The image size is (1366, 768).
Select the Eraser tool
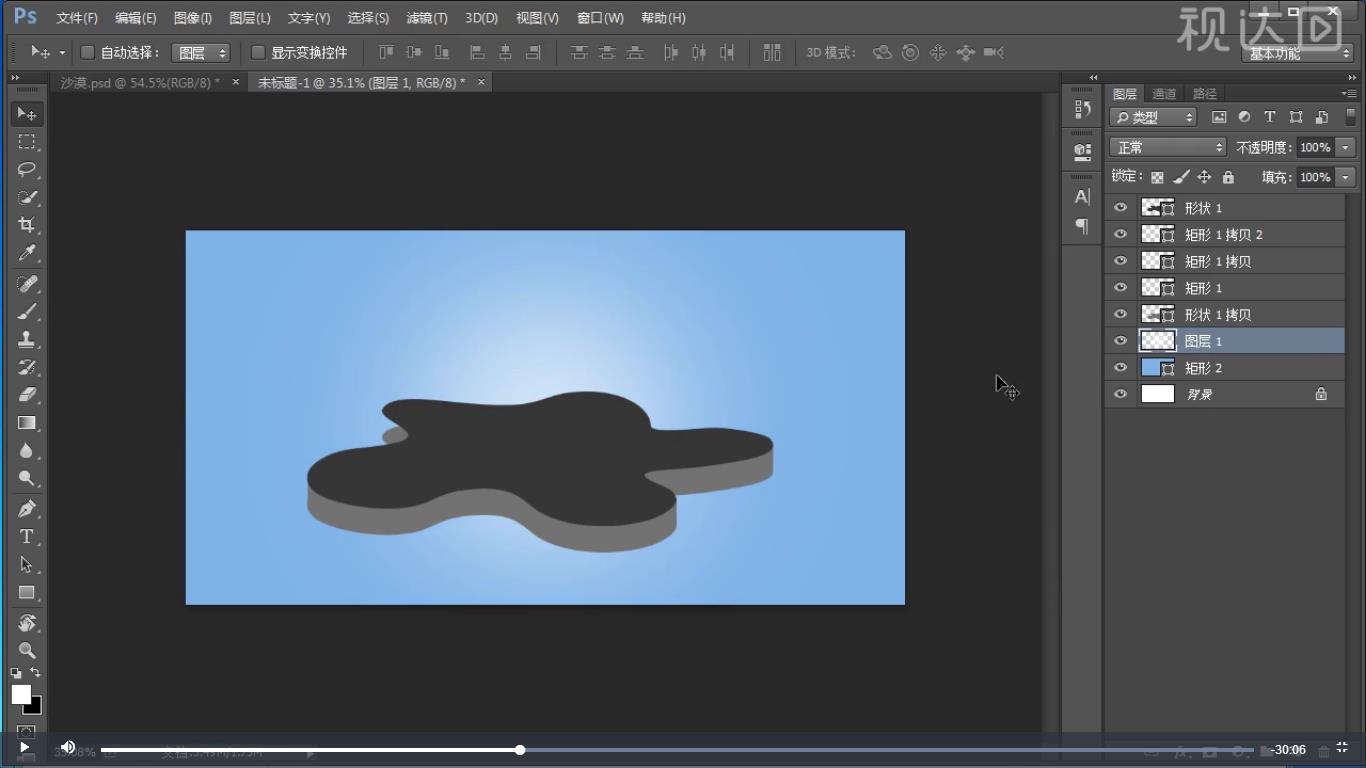click(27, 394)
